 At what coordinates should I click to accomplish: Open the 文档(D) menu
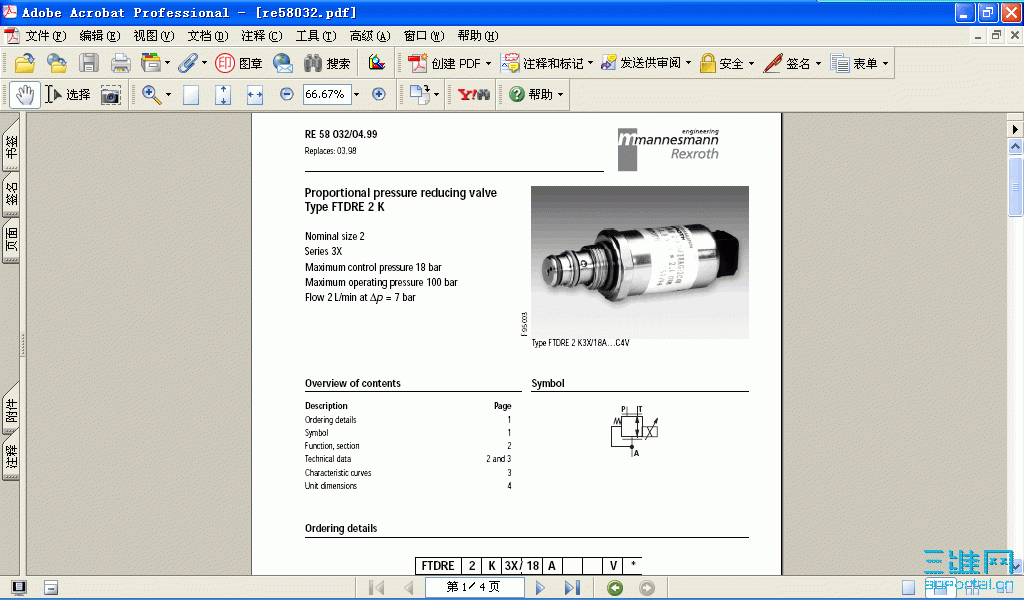point(208,36)
